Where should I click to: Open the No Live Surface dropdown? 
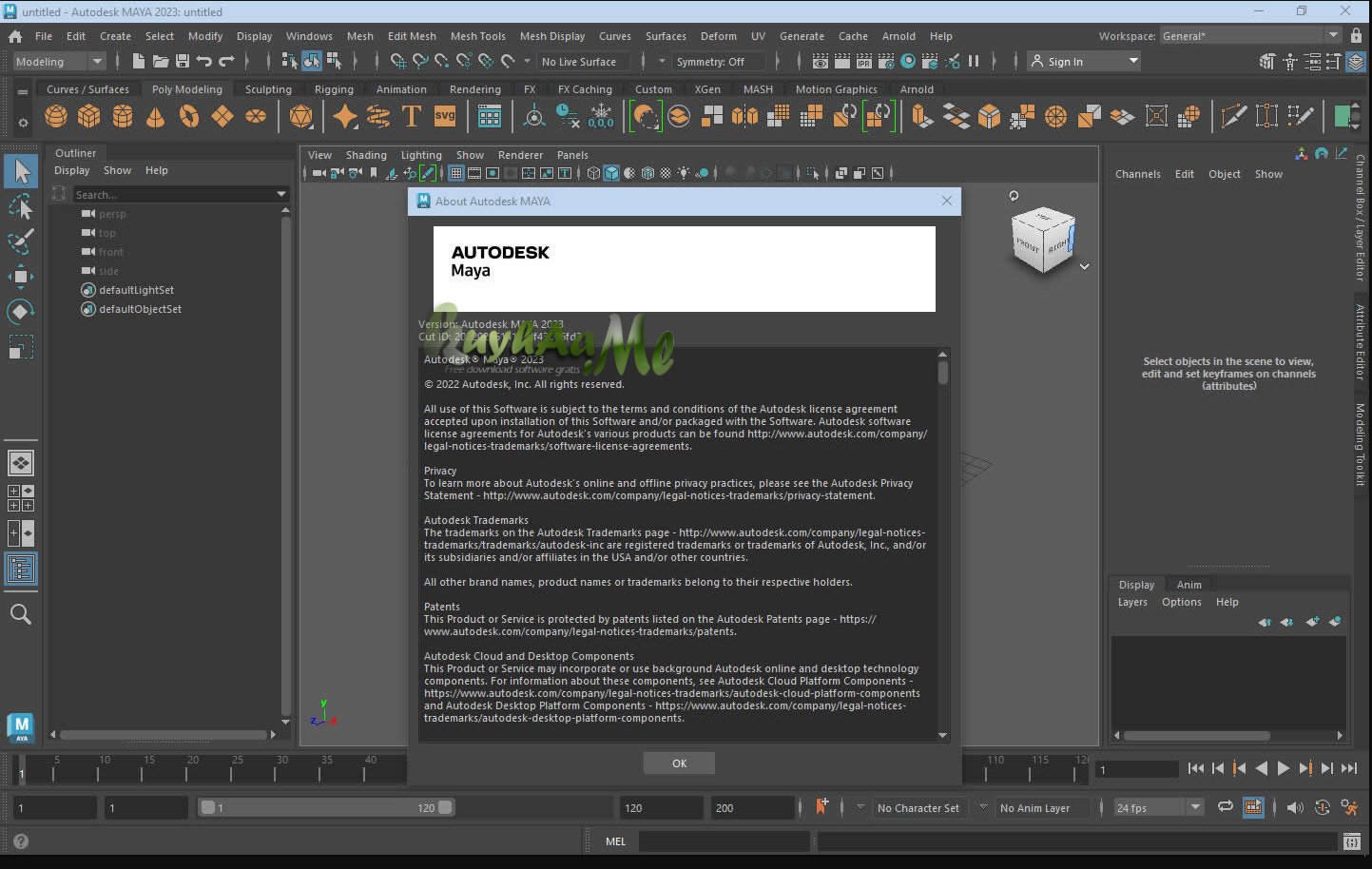(586, 61)
